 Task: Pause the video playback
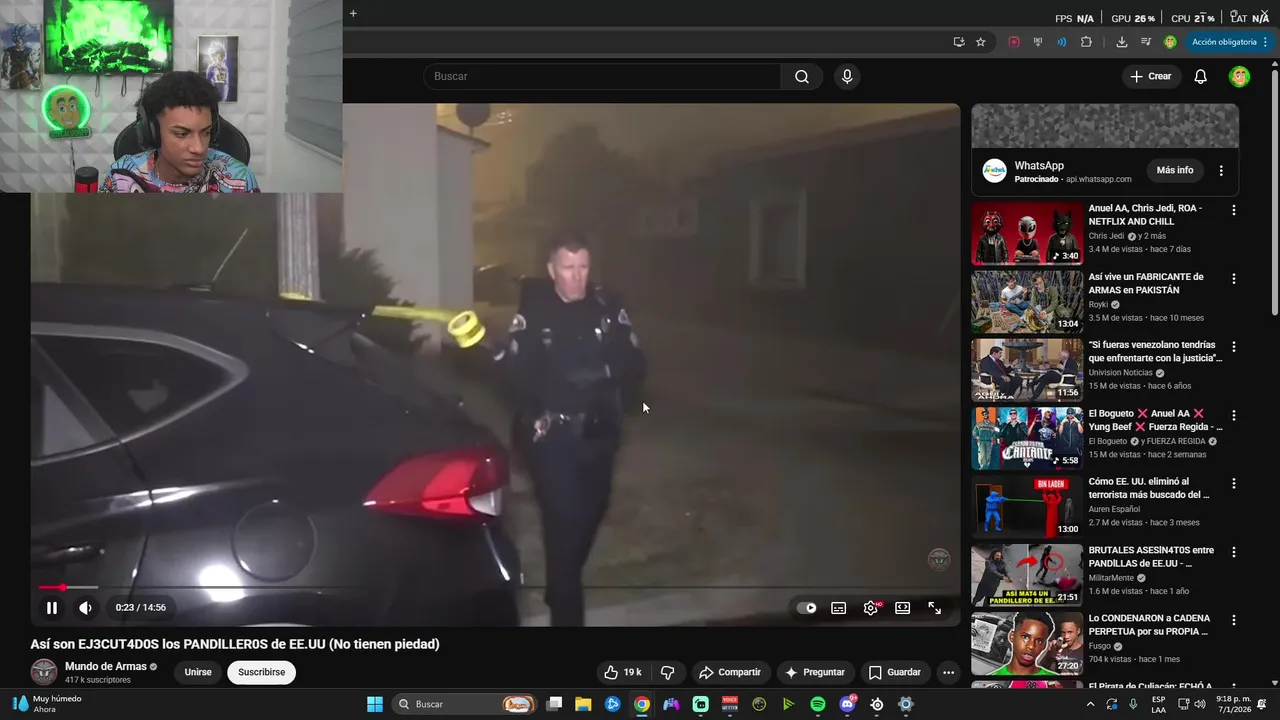click(x=51, y=607)
